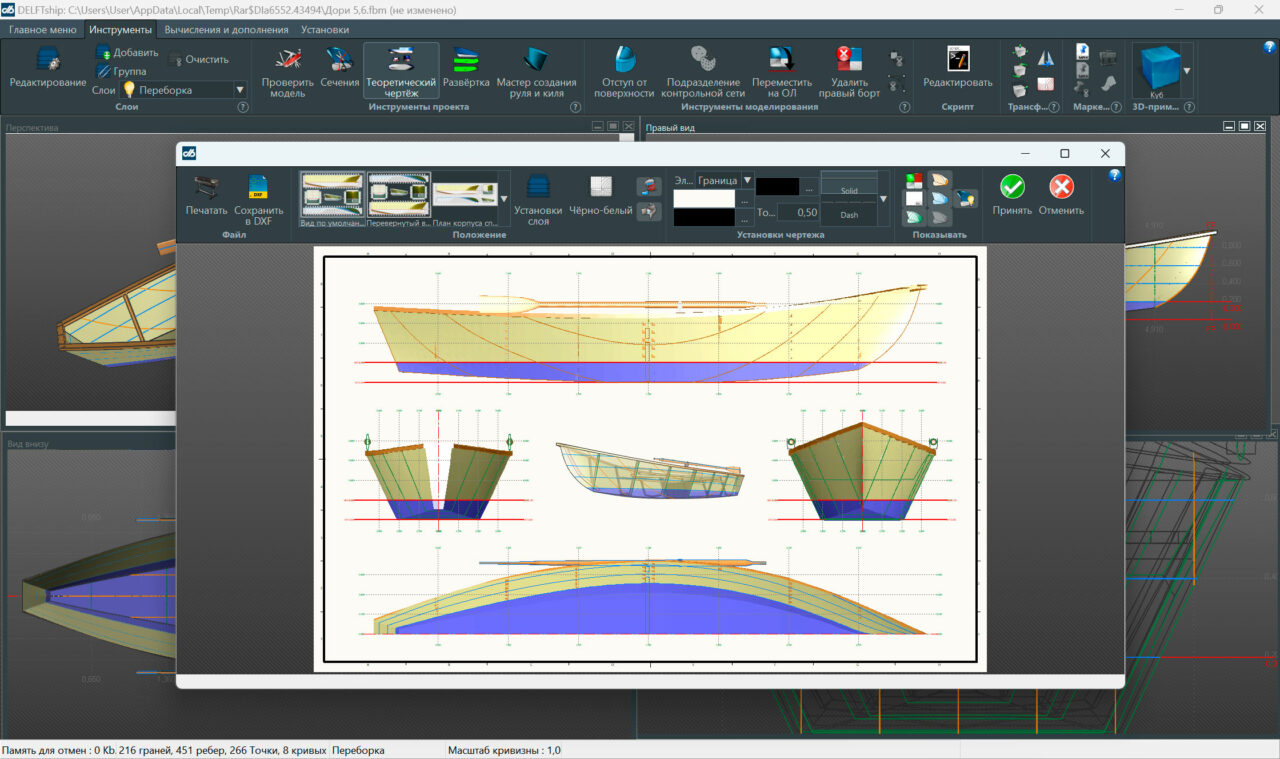Click Печатать printer icon in dialog
The width and height of the screenshot is (1280, 759).
coord(206,195)
